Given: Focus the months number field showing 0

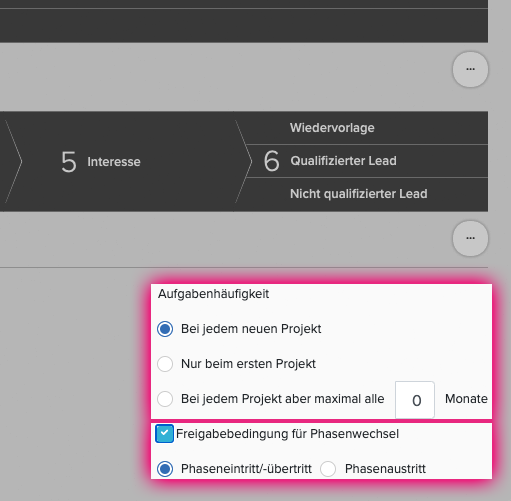Looking at the screenshot, I should [x=415, y=400].
